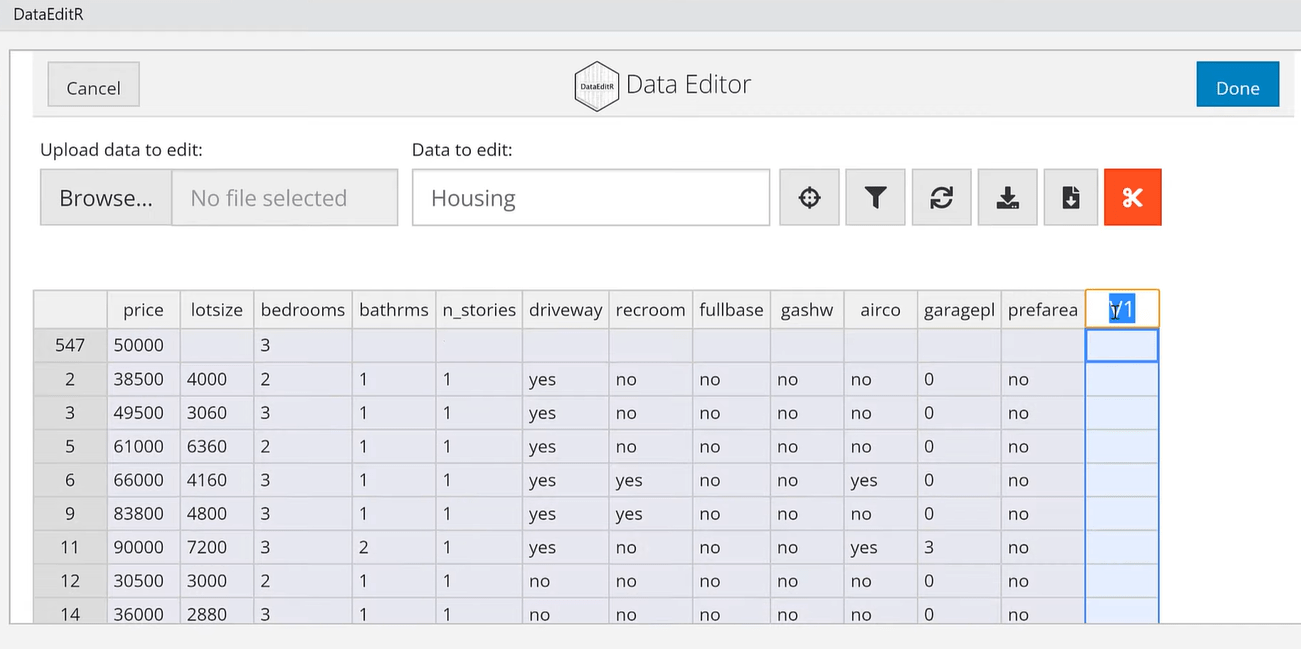This screenshot has width=1301, height=649.
Task: Open the filter rows funnel icon
Action: [x=875, y=197]
